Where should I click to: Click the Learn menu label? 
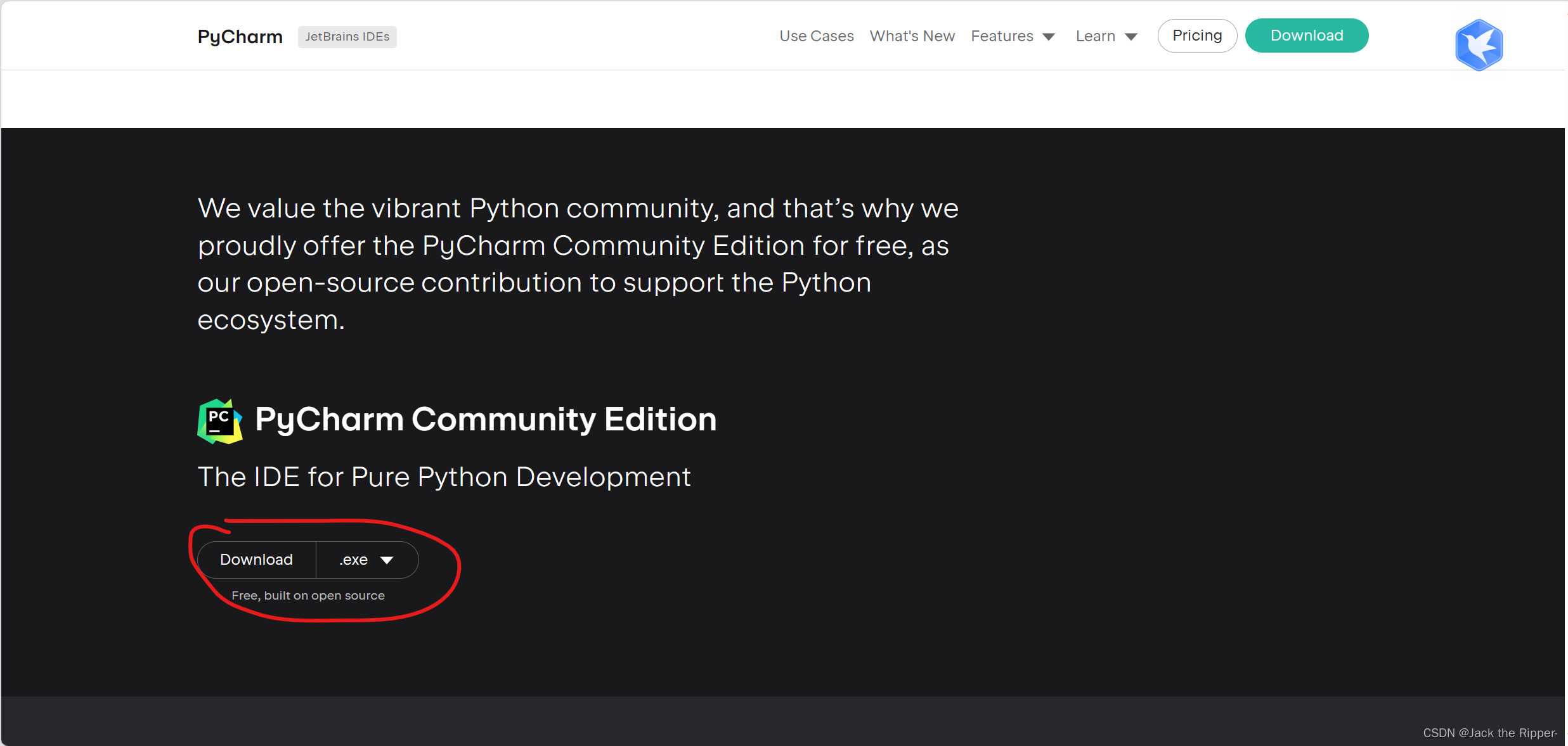[x=1095, y=36]
